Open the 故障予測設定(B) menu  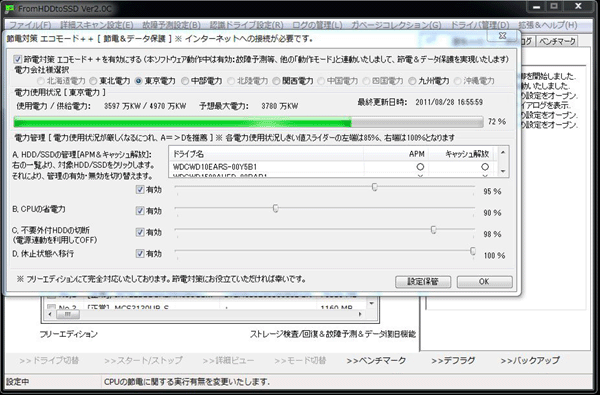tap(171, 25)
